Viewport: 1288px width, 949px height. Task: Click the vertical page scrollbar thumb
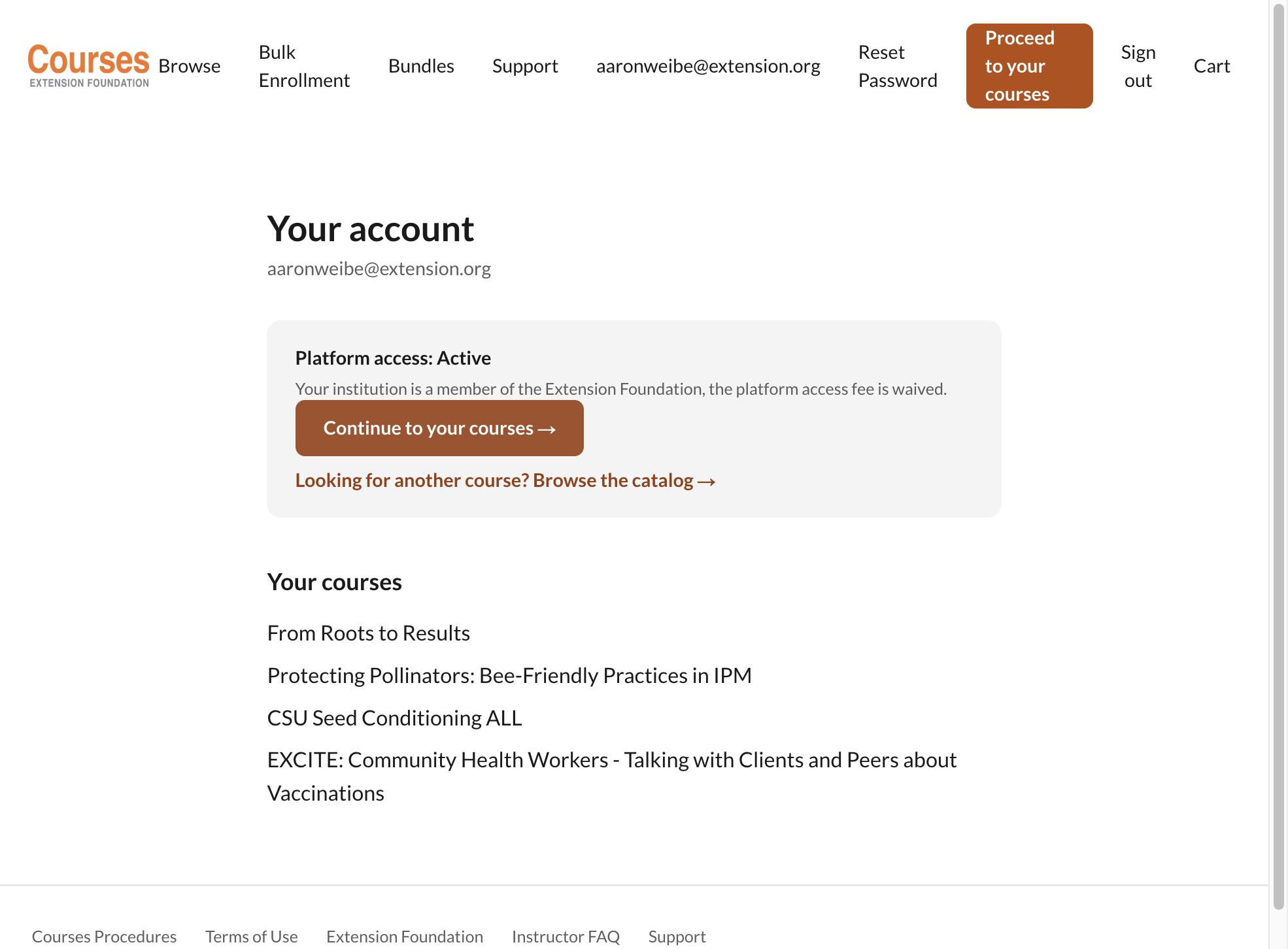[x=1279, y=458]
